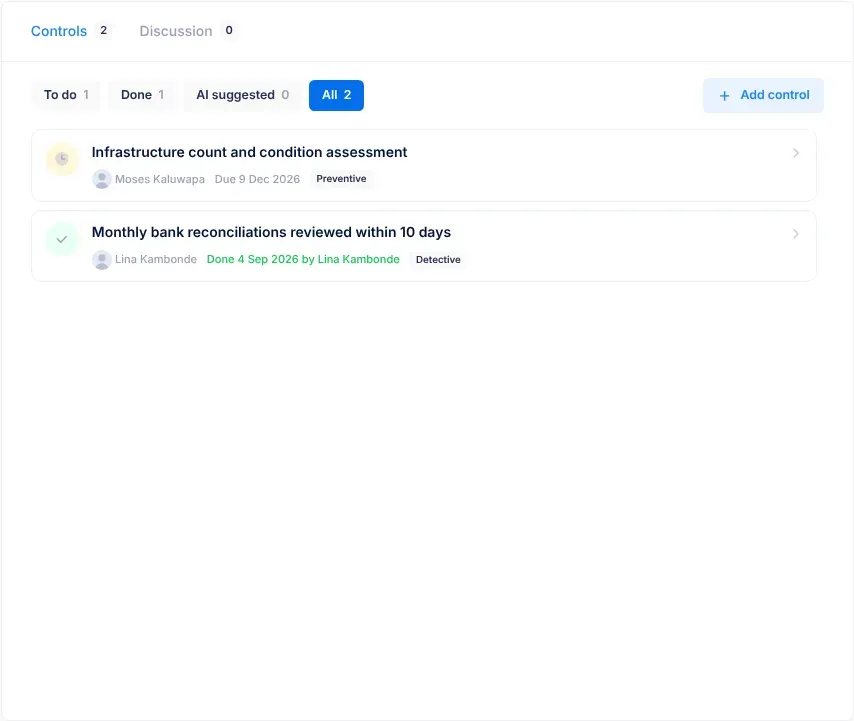Click the Moses Kaluwapa name
854x721 pixels.
(x=160, y=179)
